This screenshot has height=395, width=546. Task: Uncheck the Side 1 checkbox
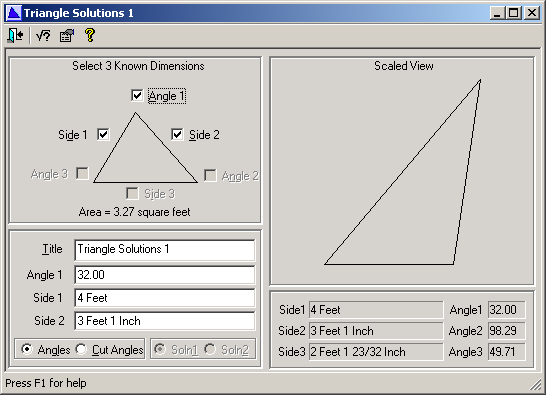[x=103, y=134]
